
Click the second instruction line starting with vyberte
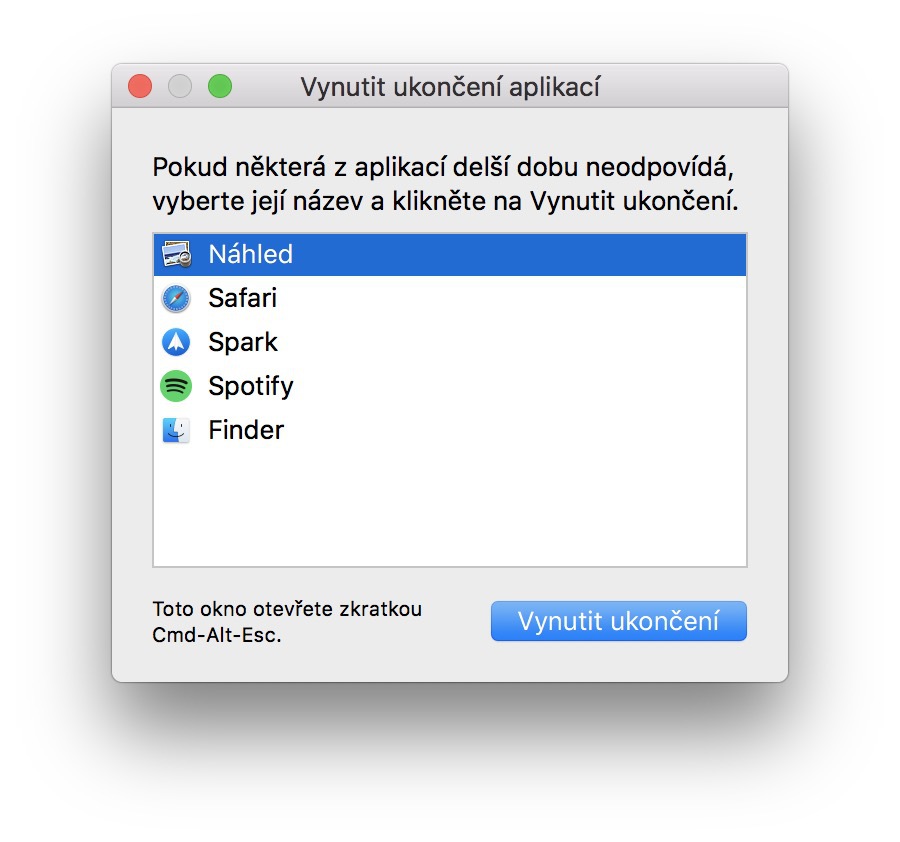(x=445, y=201)
